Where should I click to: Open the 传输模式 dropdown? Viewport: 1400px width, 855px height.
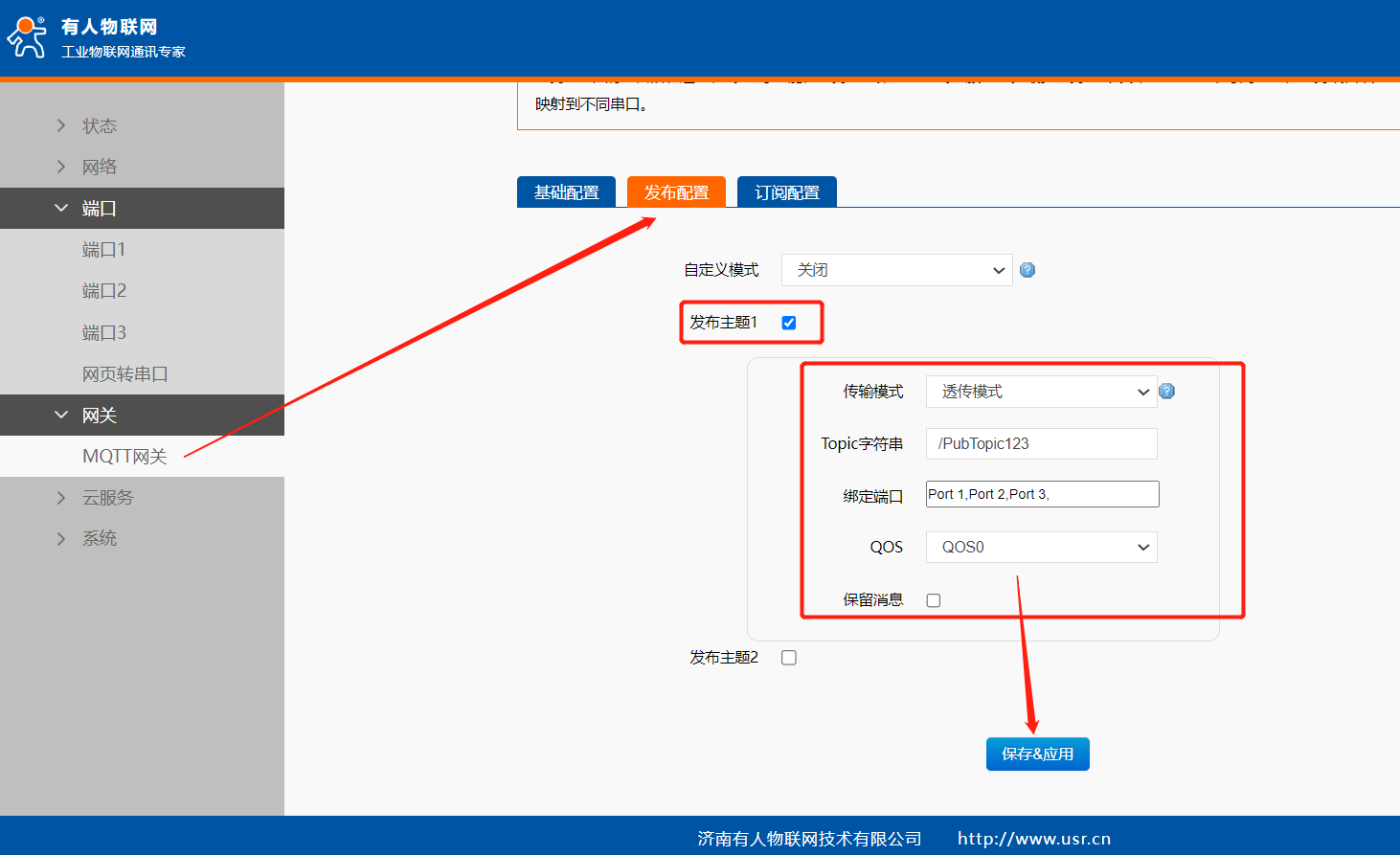1041,392
